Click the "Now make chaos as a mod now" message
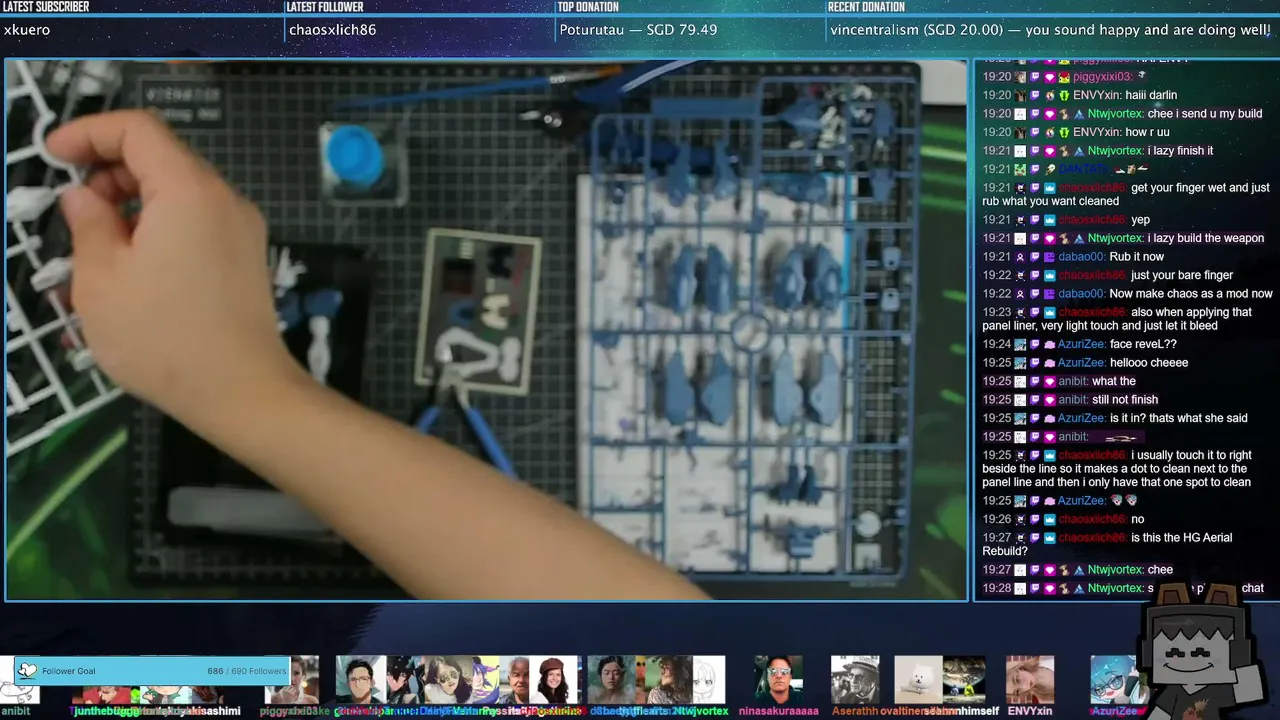The image size is (1280, 720). coord(1191,294)
